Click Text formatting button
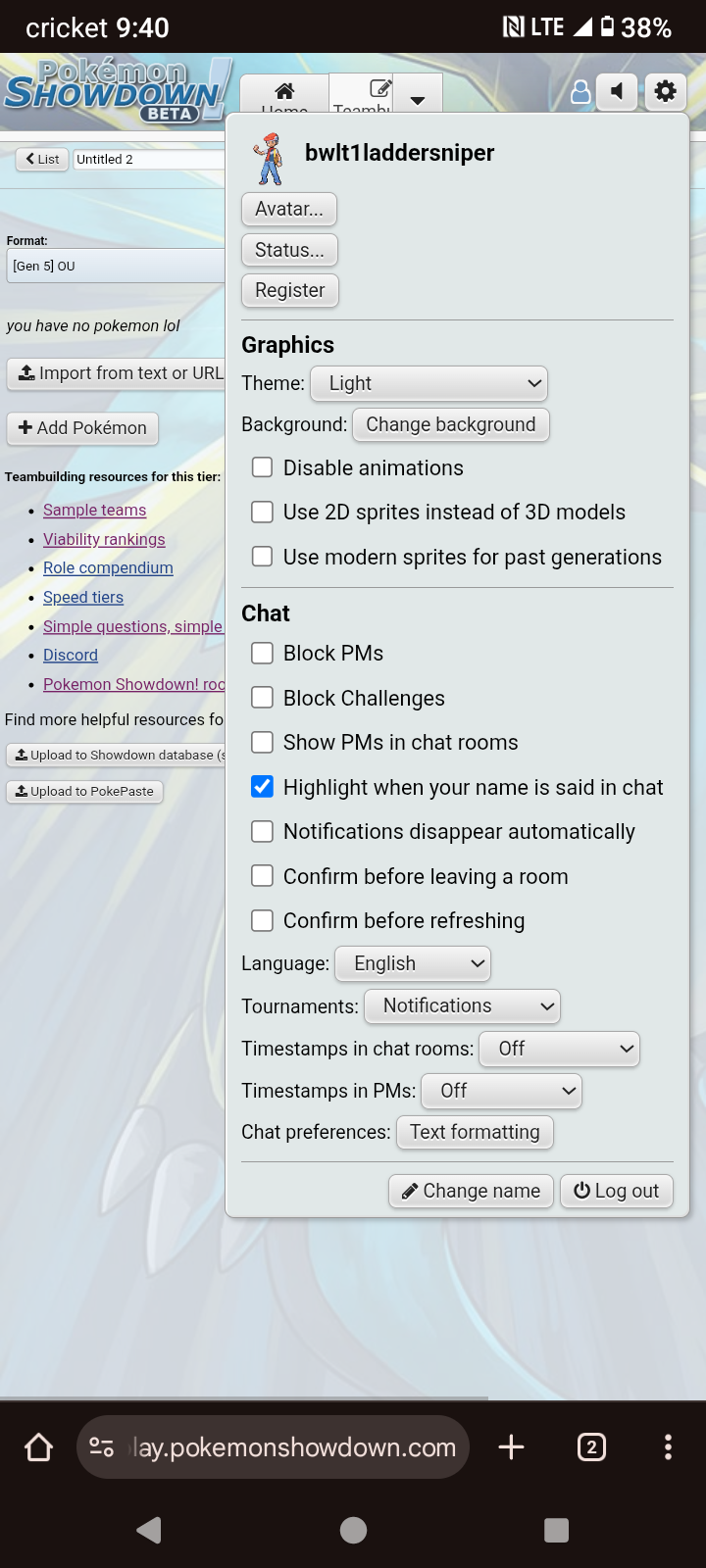Screen dimensions: 706x1568 coord(475,1132)
